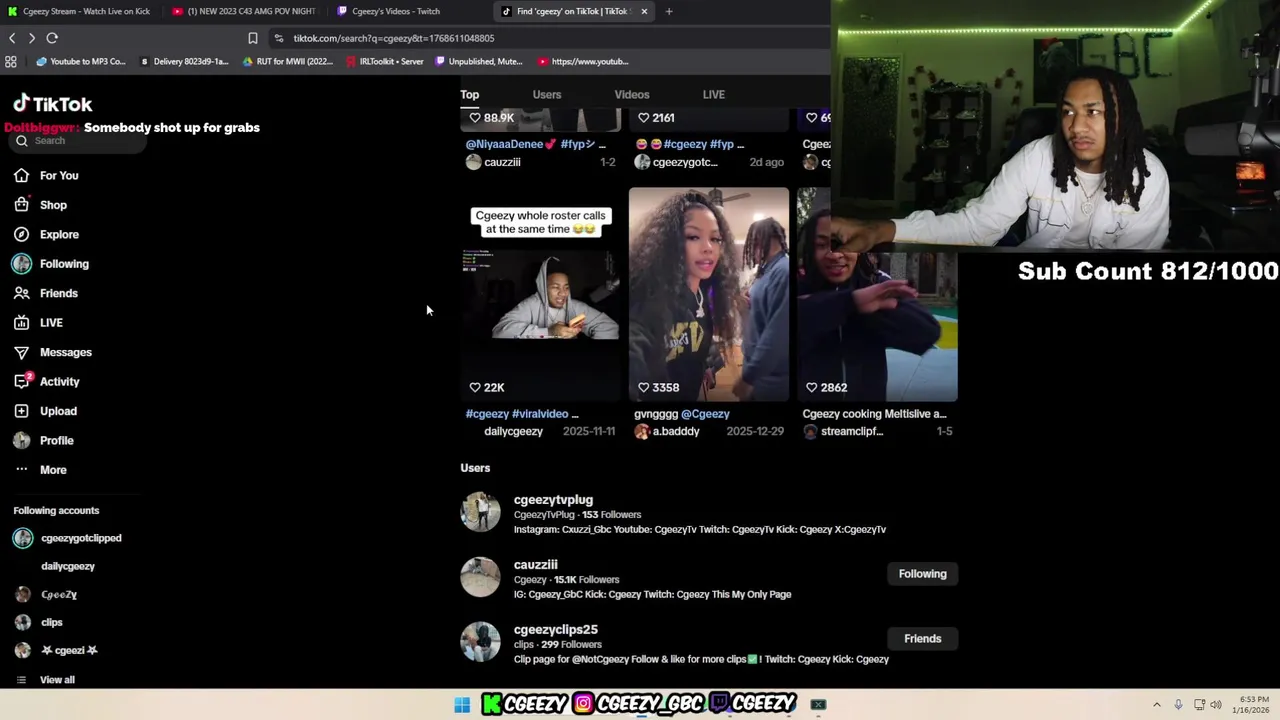1280x720 pixels.
Task: Click the heart on the 2862 video
Action: click(811, 387)
